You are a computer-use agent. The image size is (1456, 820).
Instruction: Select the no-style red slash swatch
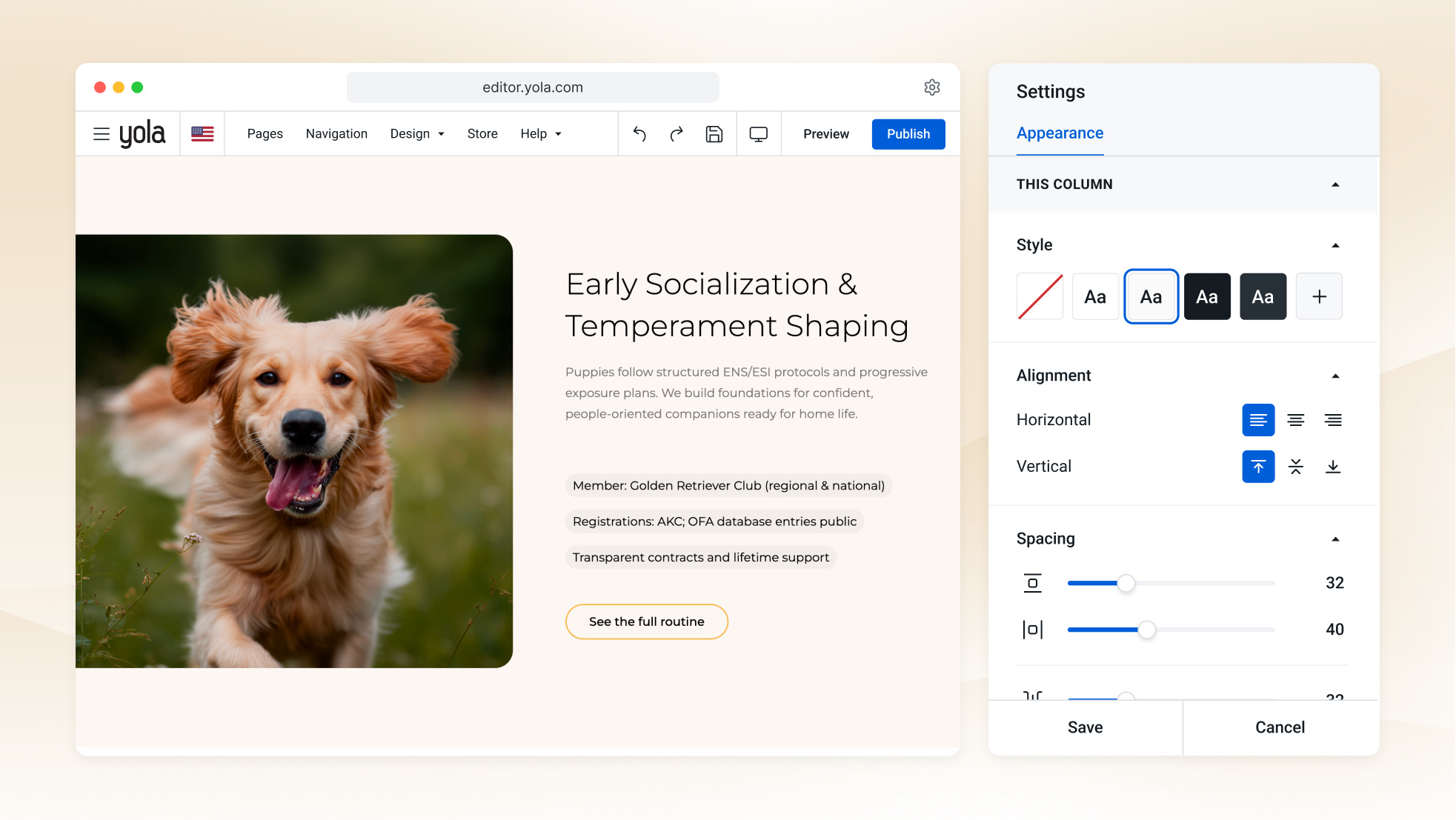[x=1040, y=296]
